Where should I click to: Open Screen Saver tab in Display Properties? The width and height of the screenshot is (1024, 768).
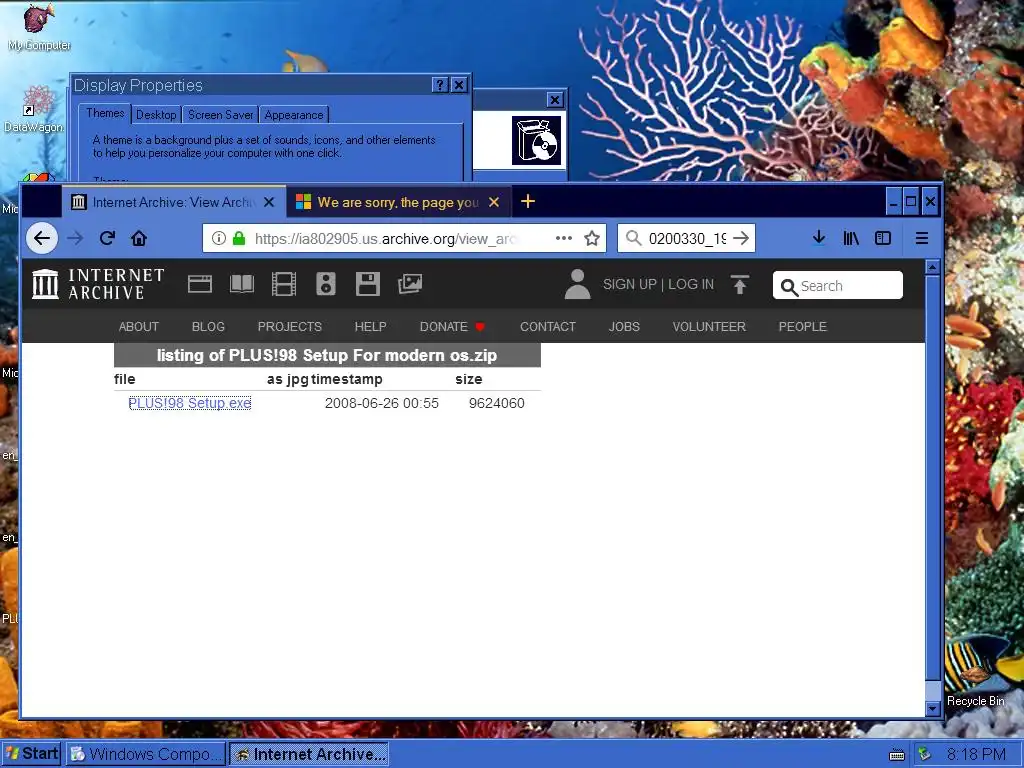point(221,115)
